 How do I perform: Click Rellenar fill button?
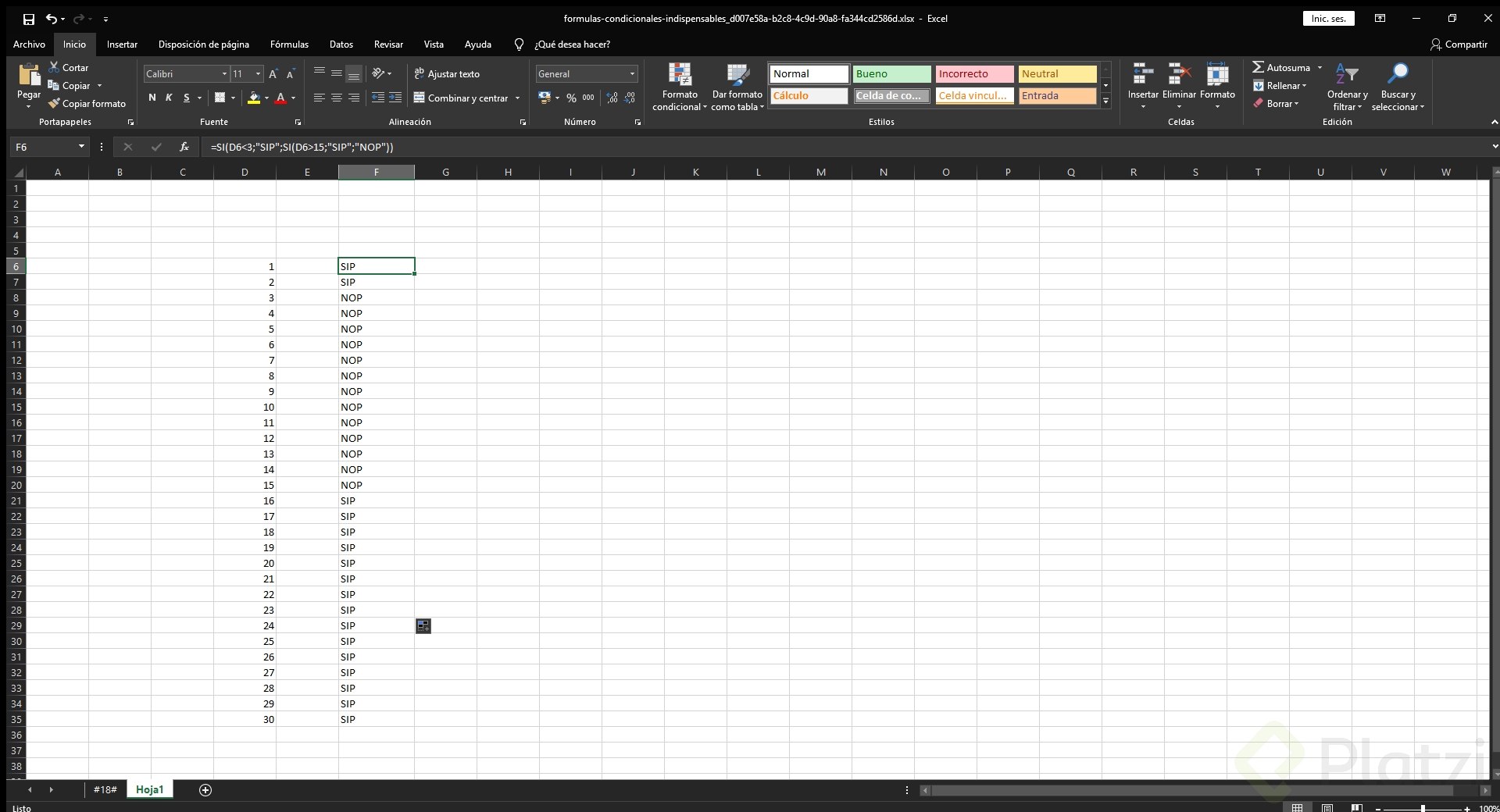point(1280,86)
